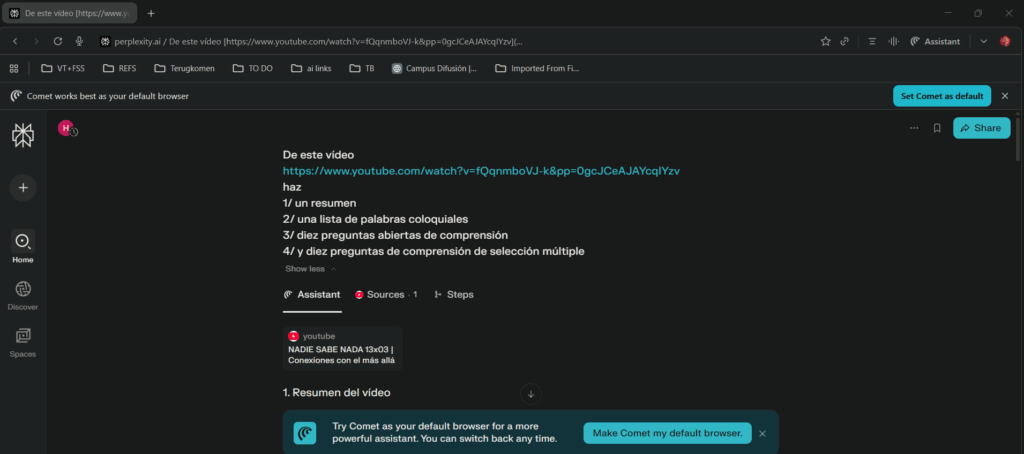Start a new thread with plus icon
1024x454 pixels.
point(22,187)
